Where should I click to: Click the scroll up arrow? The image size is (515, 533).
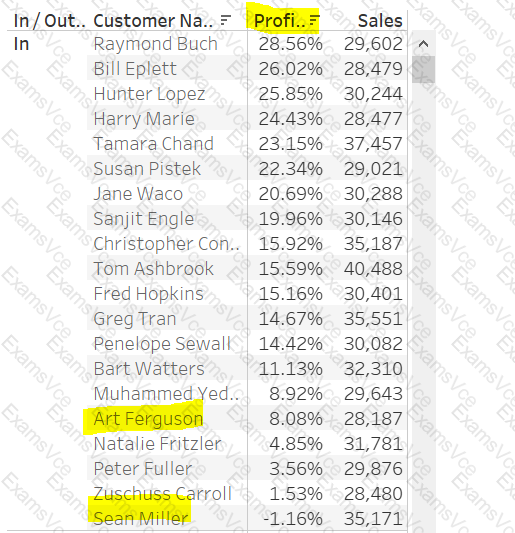tap(423, 44)
